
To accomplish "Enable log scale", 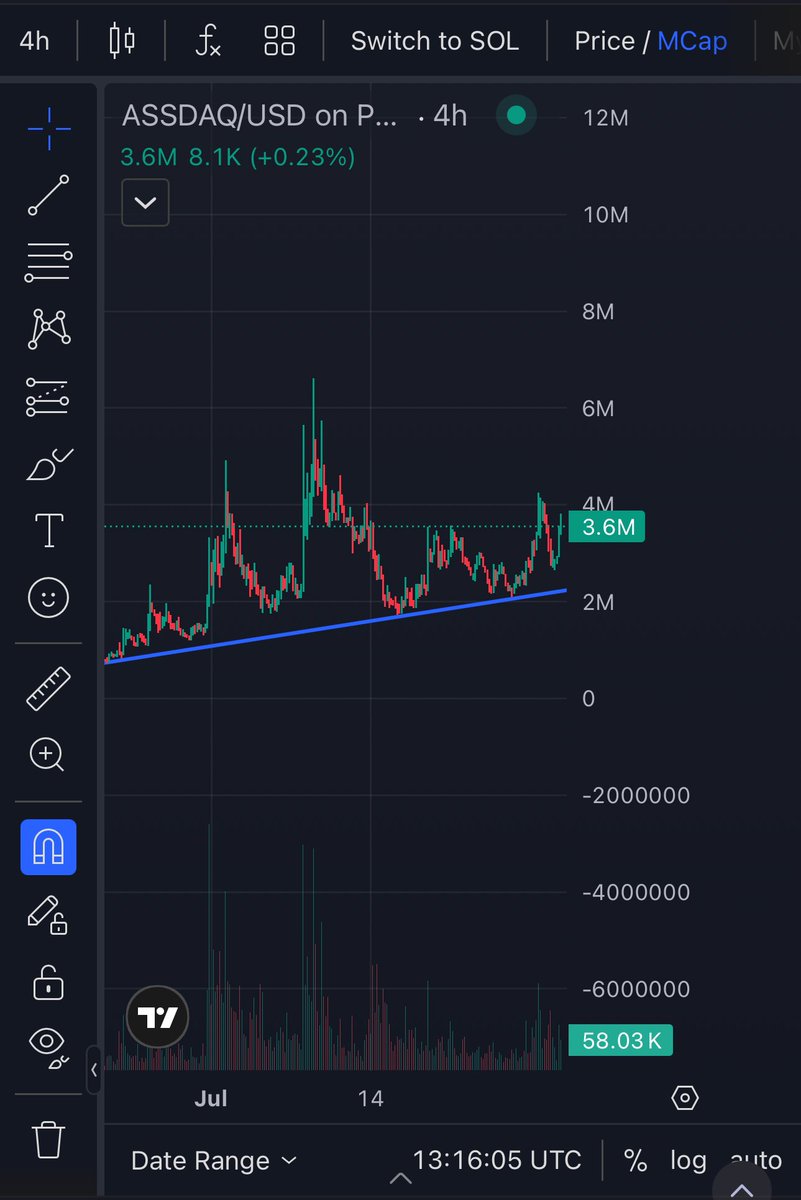I will pos(687,1160).
